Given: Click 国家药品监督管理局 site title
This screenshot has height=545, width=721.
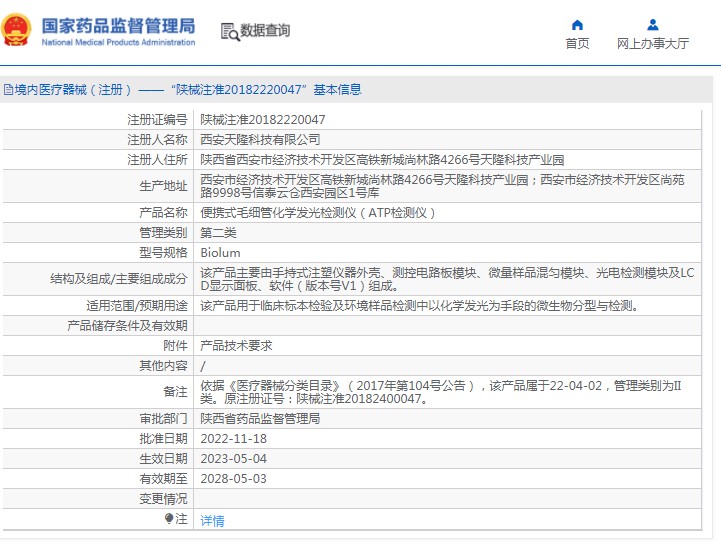Looking at the screenshot, I should pyautogui.click(x=118, y=26).
